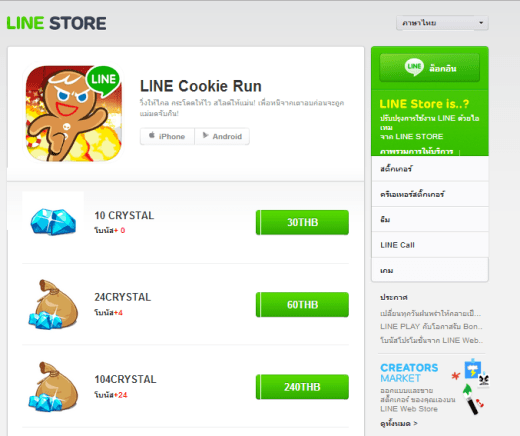Click the CREATORS MARKET banner title
The height and width of the screenshot is (436, 520).
coord(409,373)
